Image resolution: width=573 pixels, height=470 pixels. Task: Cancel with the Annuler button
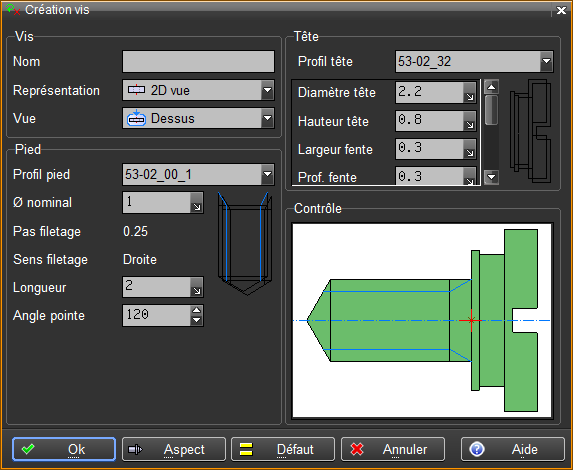393,449
